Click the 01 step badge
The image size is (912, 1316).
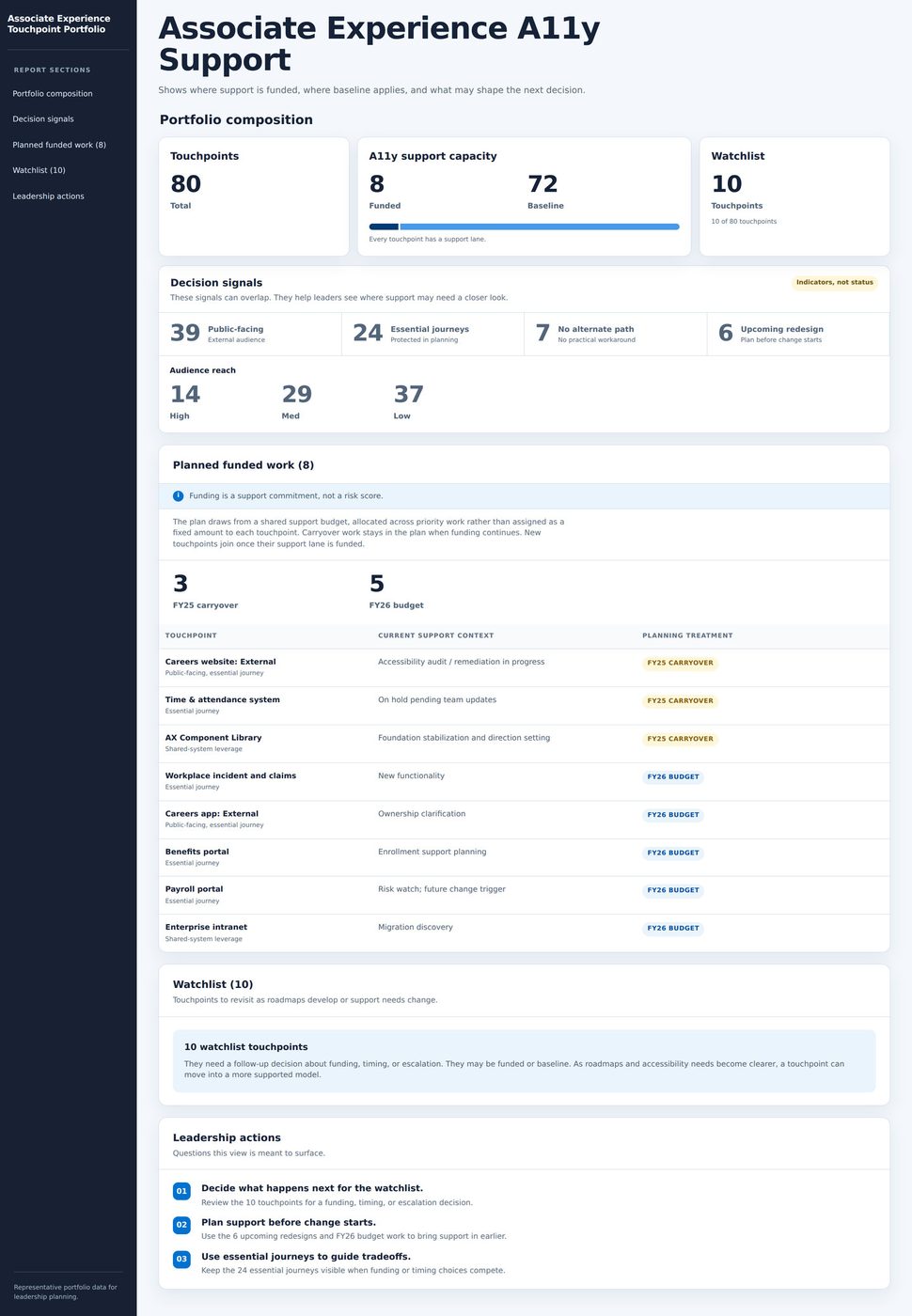coord(181,1191)
